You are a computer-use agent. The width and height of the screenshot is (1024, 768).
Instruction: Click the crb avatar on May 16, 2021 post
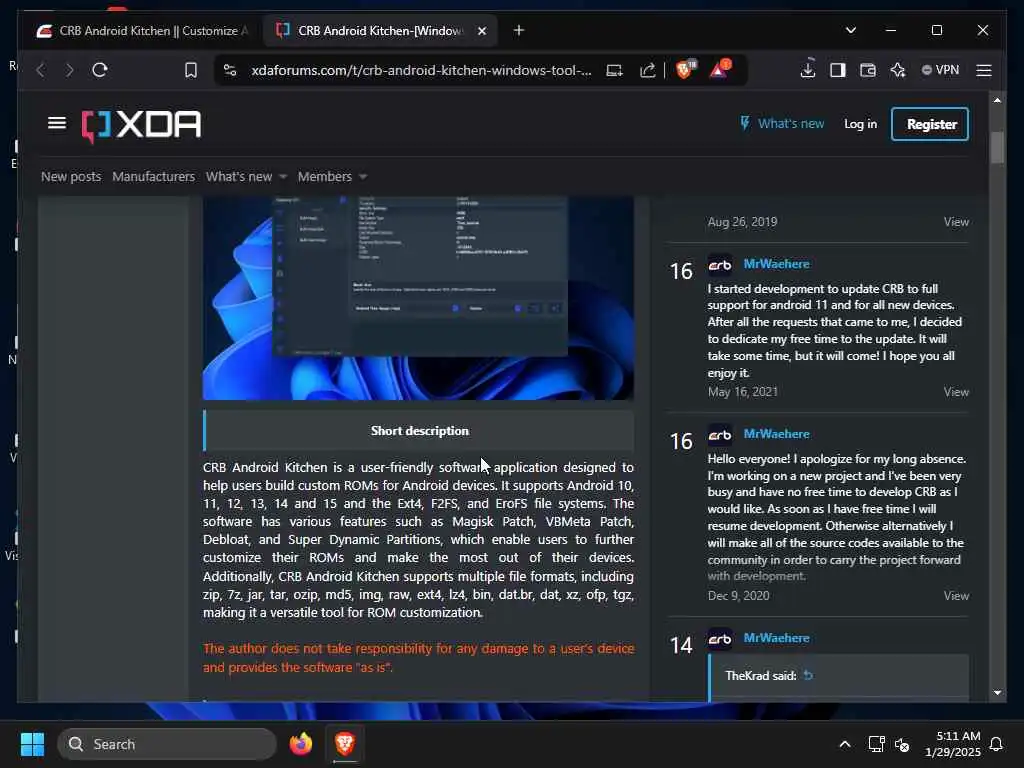[x=720, y=265]
